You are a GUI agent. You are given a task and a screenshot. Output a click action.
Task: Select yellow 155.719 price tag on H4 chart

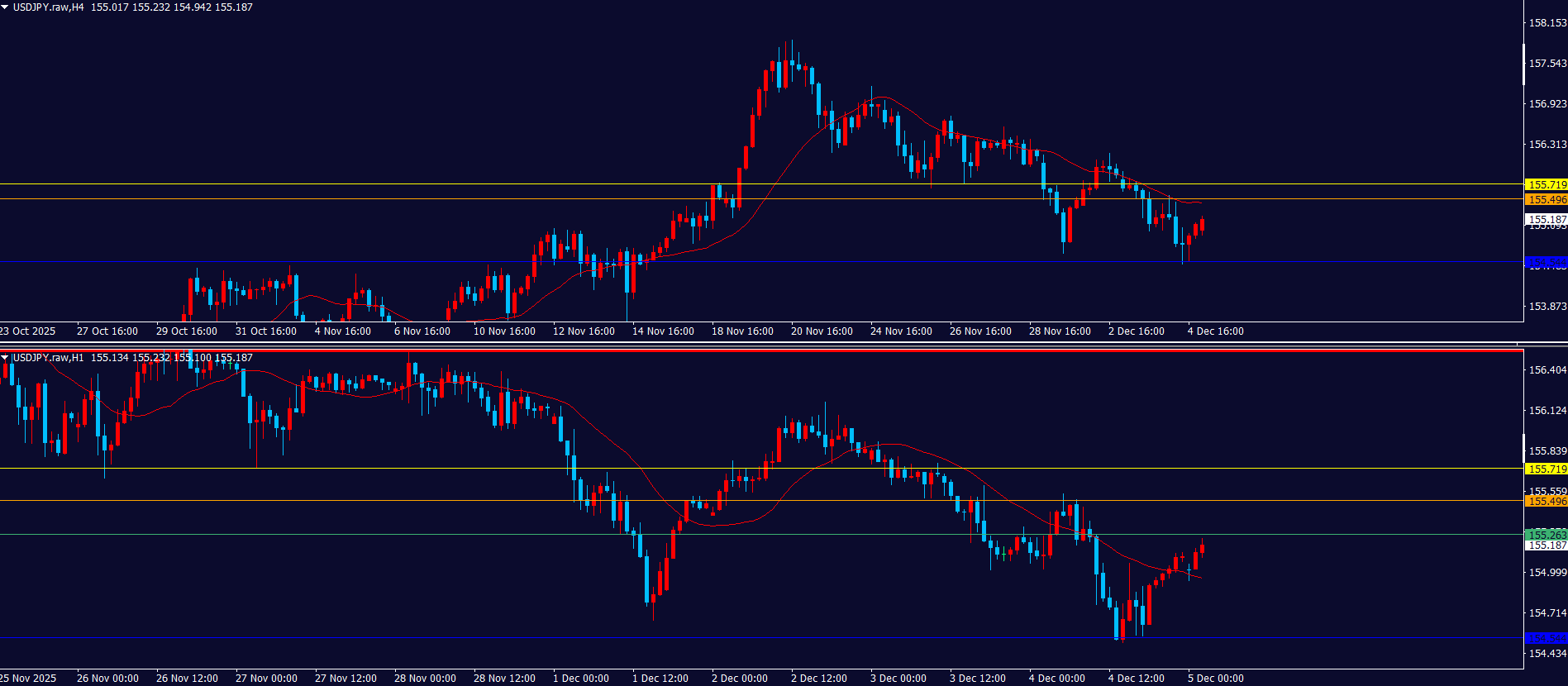click(1546, 185)
